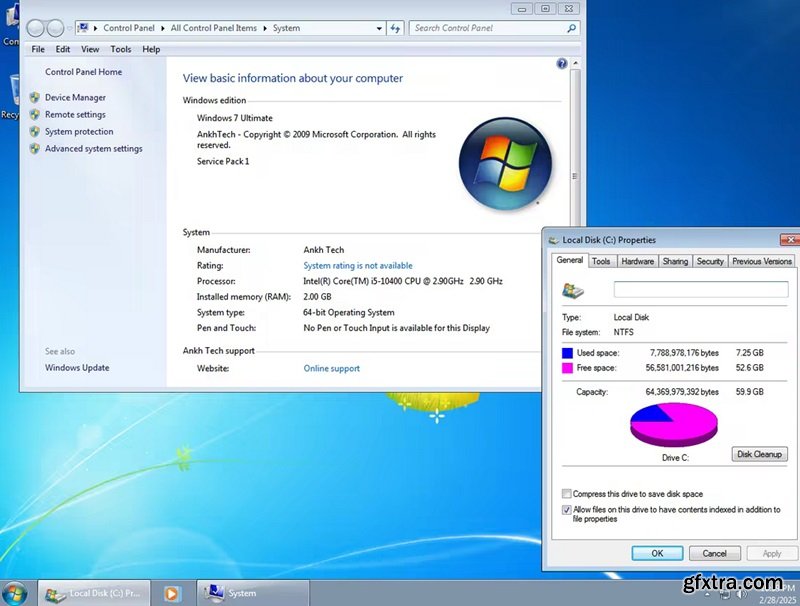
Task: Click the Advanced system settings shield icon
Action: click(34, 149)
